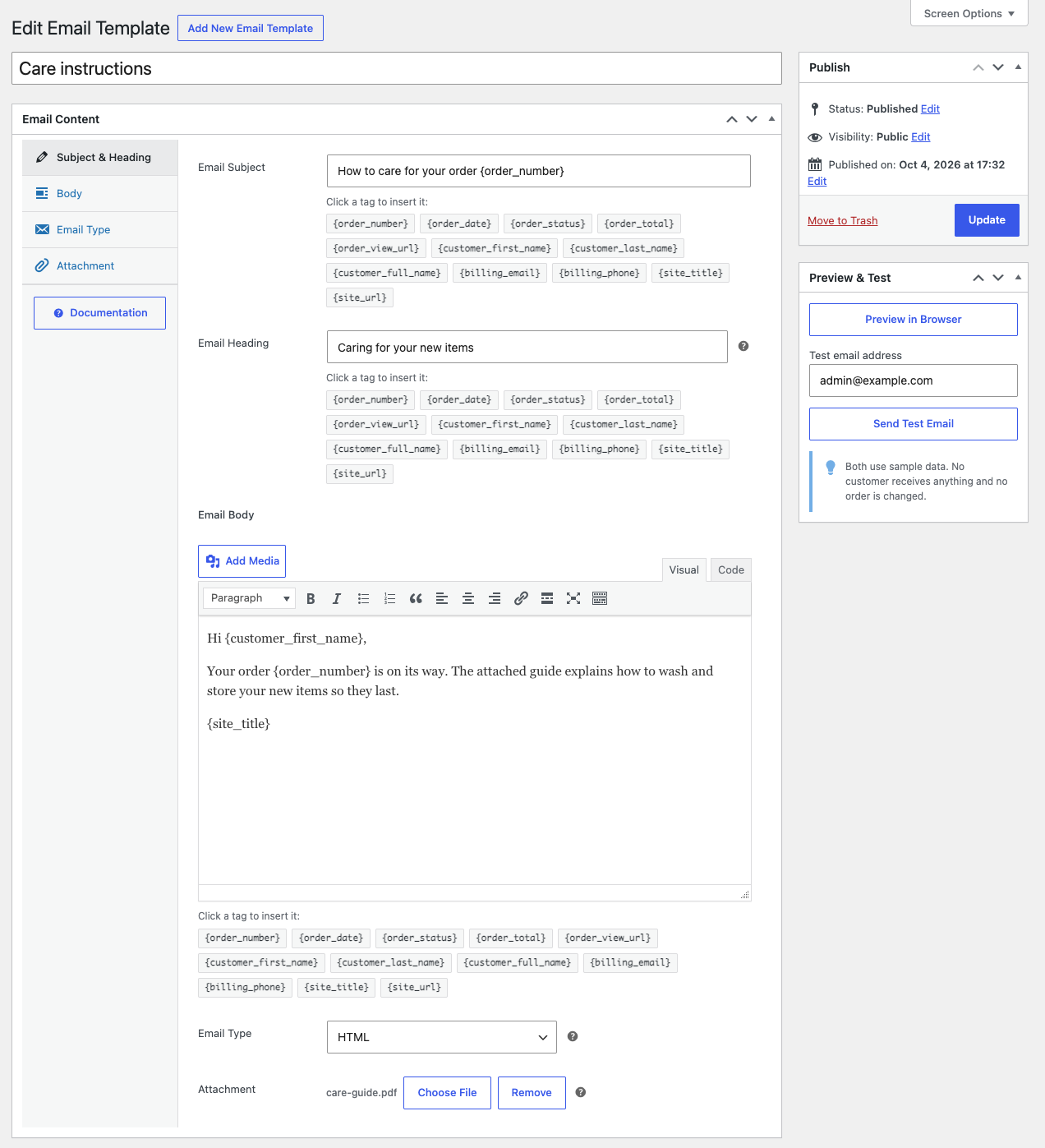The height and width of the screenshot is (1148, 1045).
Task: Toggle the toolbar kitchen sink
Action: point(600,598)
